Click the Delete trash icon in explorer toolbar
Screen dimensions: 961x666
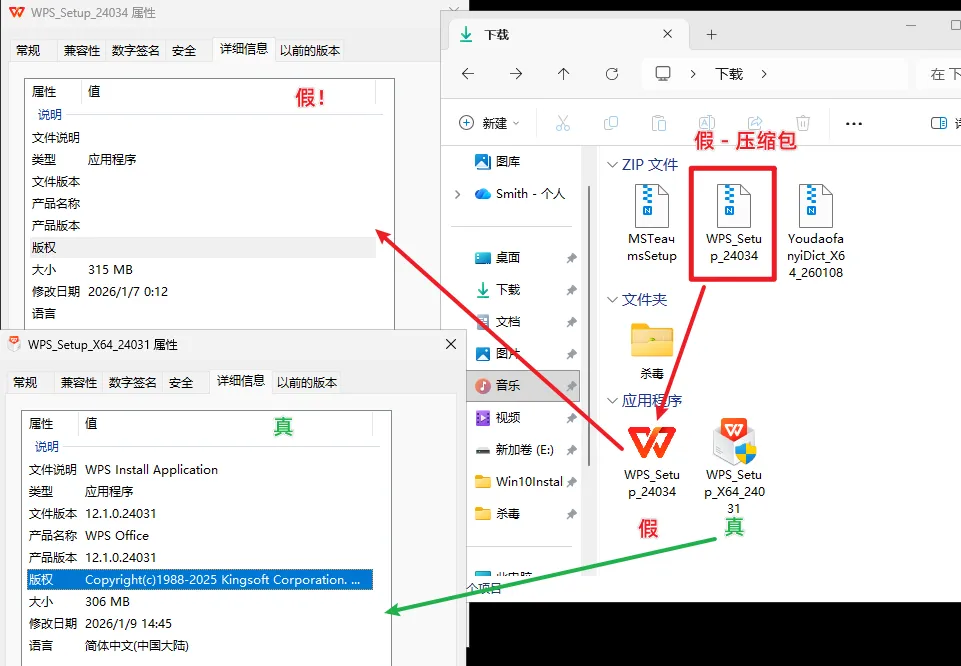803,123
